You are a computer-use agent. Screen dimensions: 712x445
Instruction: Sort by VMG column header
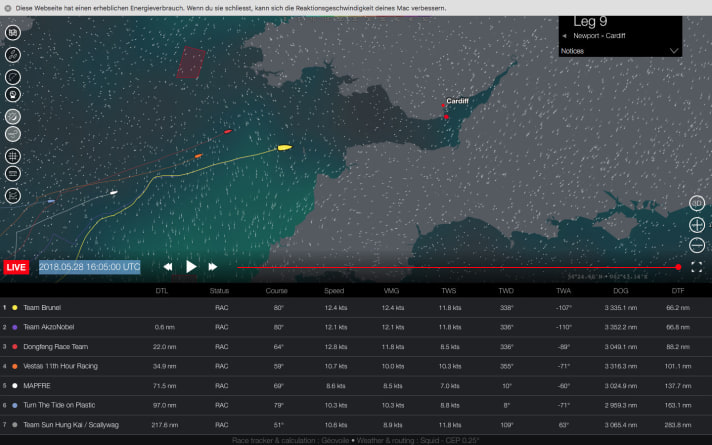391,291
